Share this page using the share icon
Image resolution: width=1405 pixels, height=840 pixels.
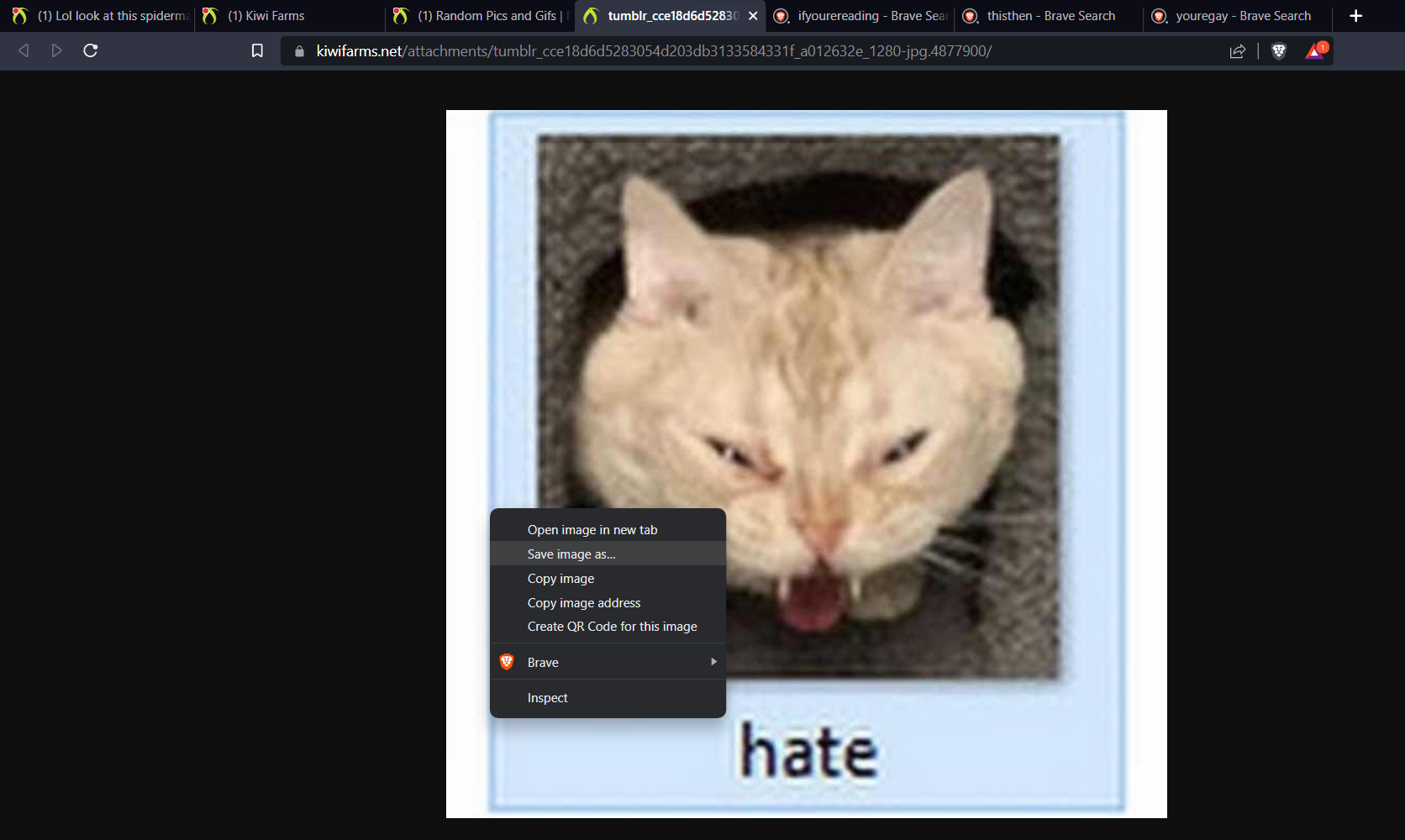1237,51
